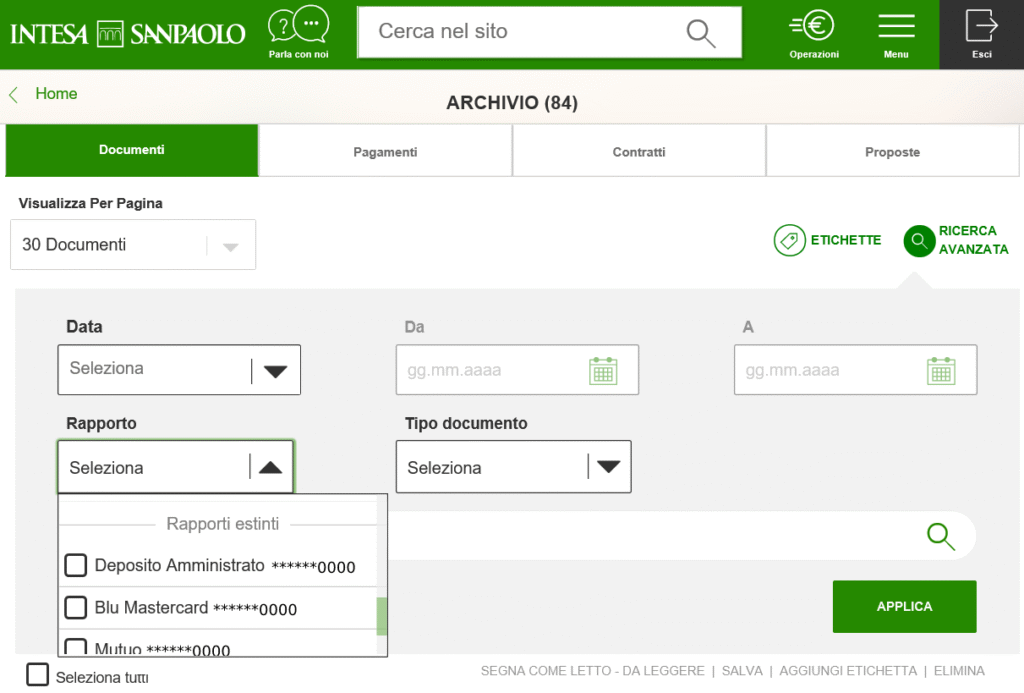
Task: Click the Ricerca Avanzata magnifier icon
Action: [918, 241]
